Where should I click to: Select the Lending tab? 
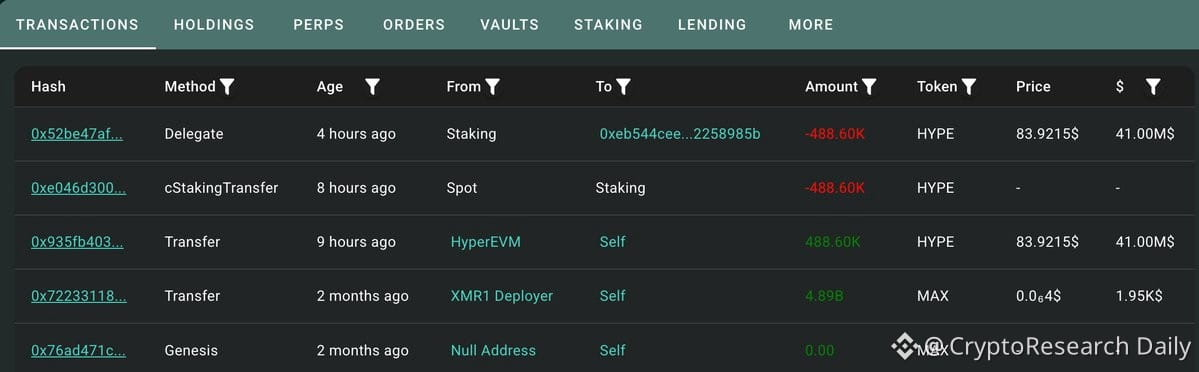tap(712, 24)
